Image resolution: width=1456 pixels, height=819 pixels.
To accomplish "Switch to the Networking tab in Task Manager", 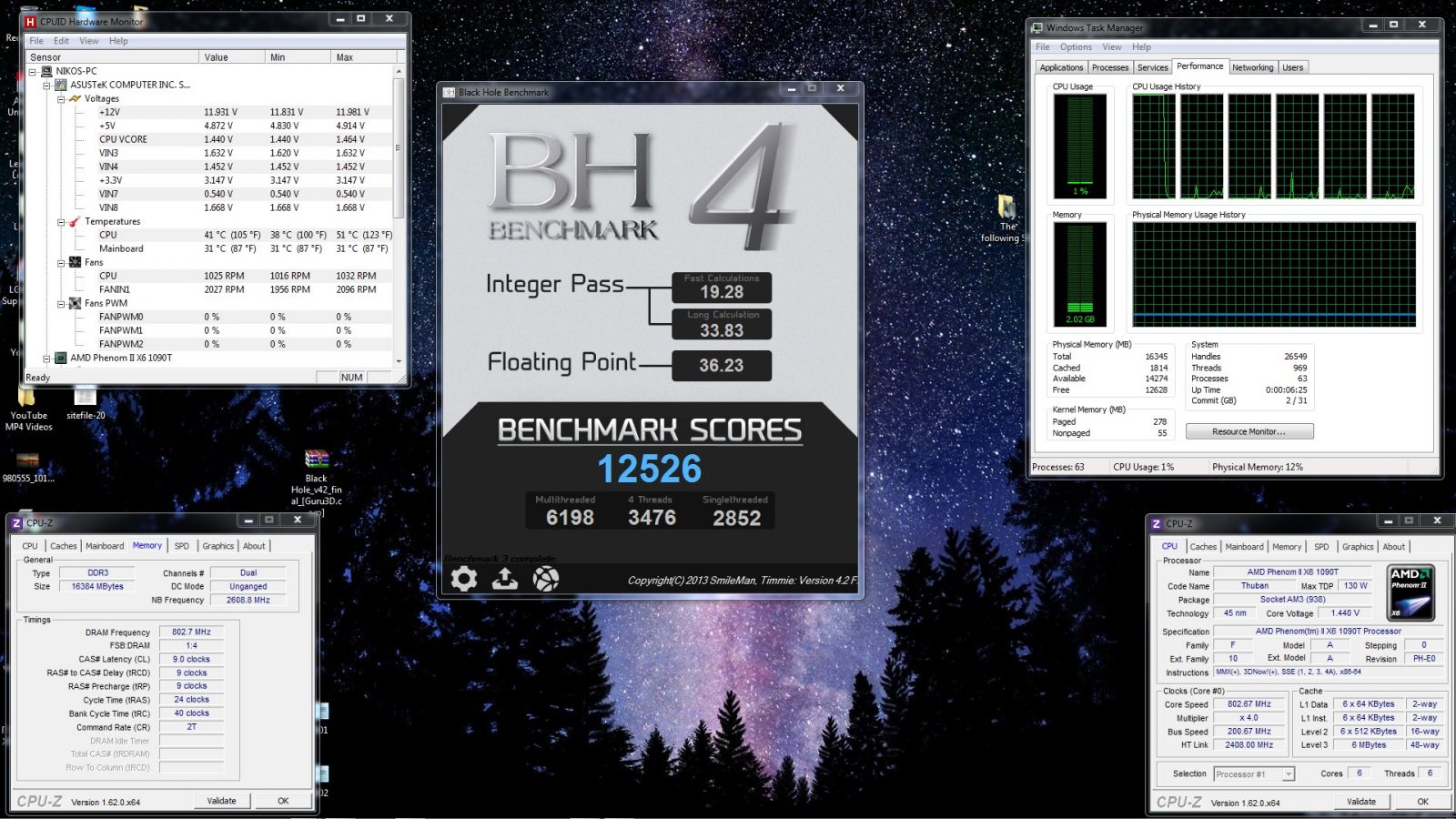I will [1253, 67].
